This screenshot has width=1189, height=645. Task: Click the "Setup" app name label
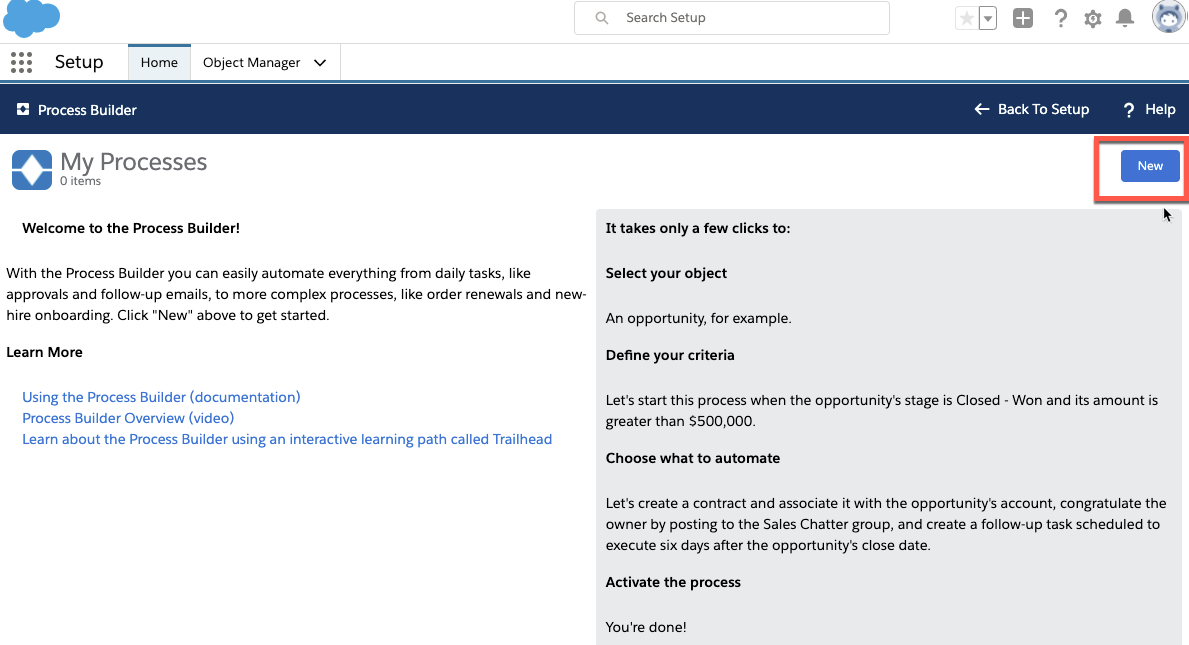pos(79,62)
